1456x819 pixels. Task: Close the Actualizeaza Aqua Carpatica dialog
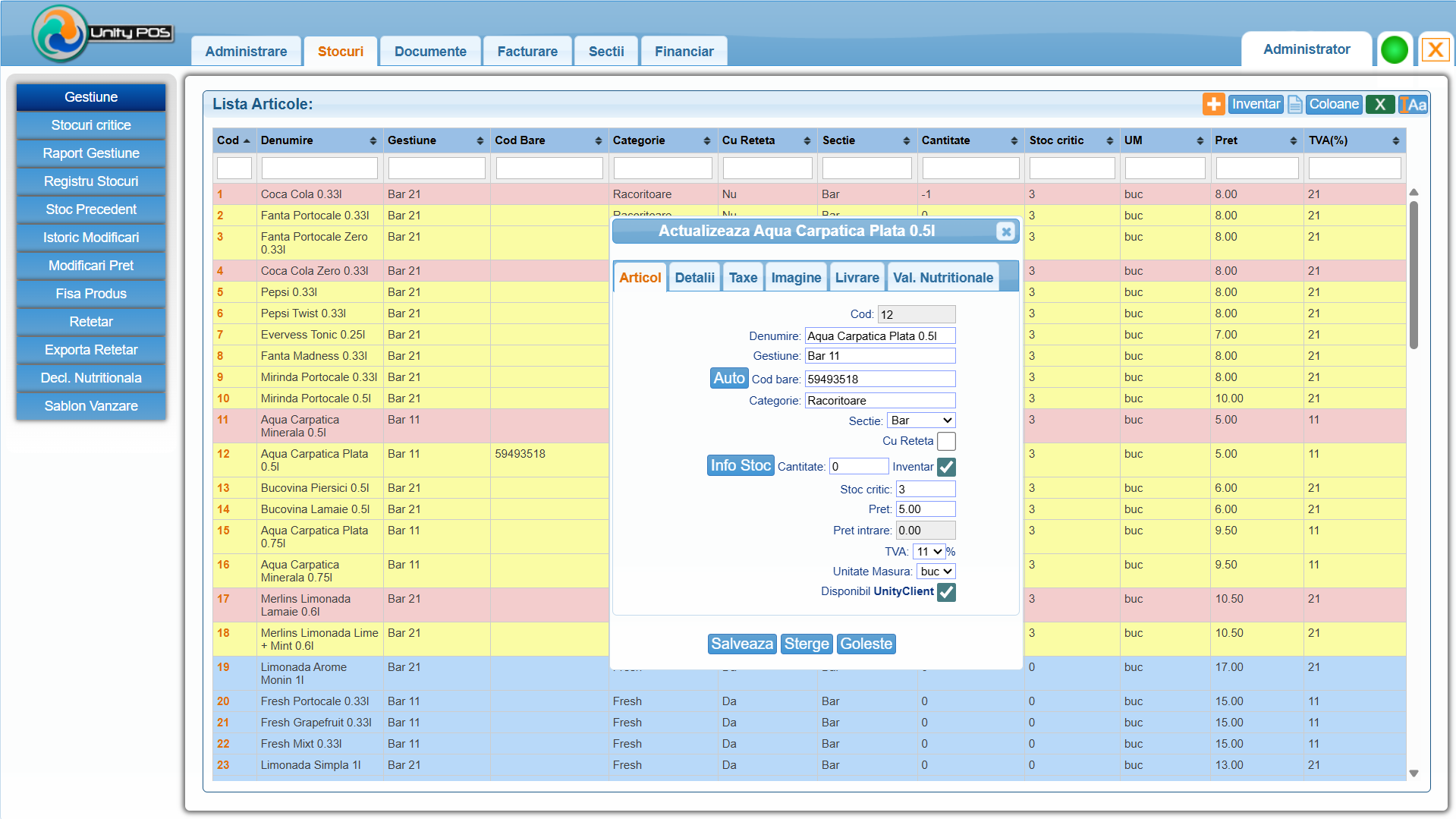pos(1006,232)
